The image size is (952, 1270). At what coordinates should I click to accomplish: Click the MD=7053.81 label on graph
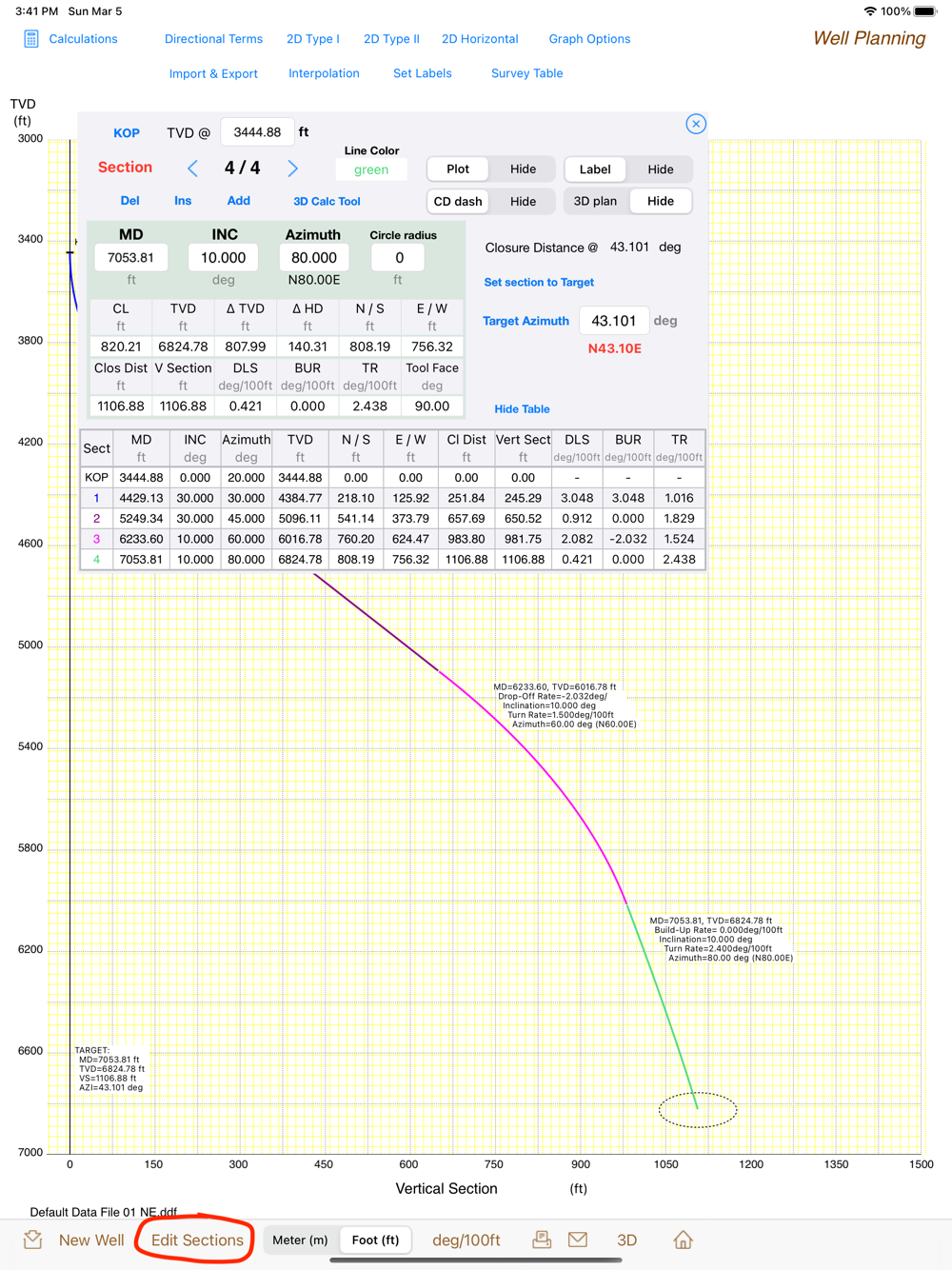[721, 940]
